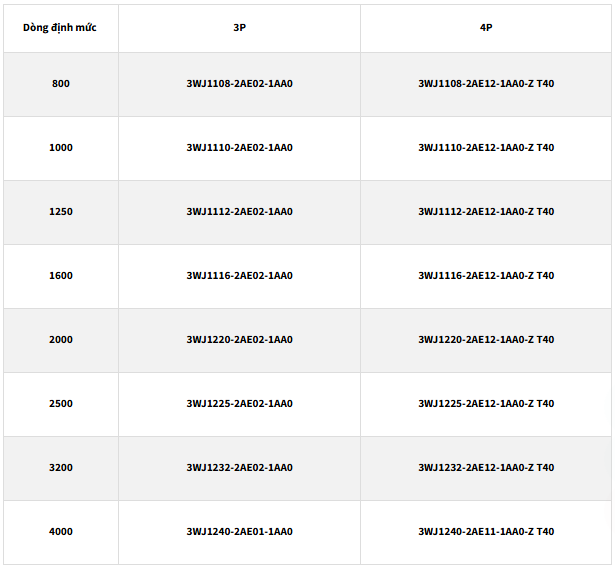Click the 800 rated current cell
This screenshot has height=566, width=615.
61,84
